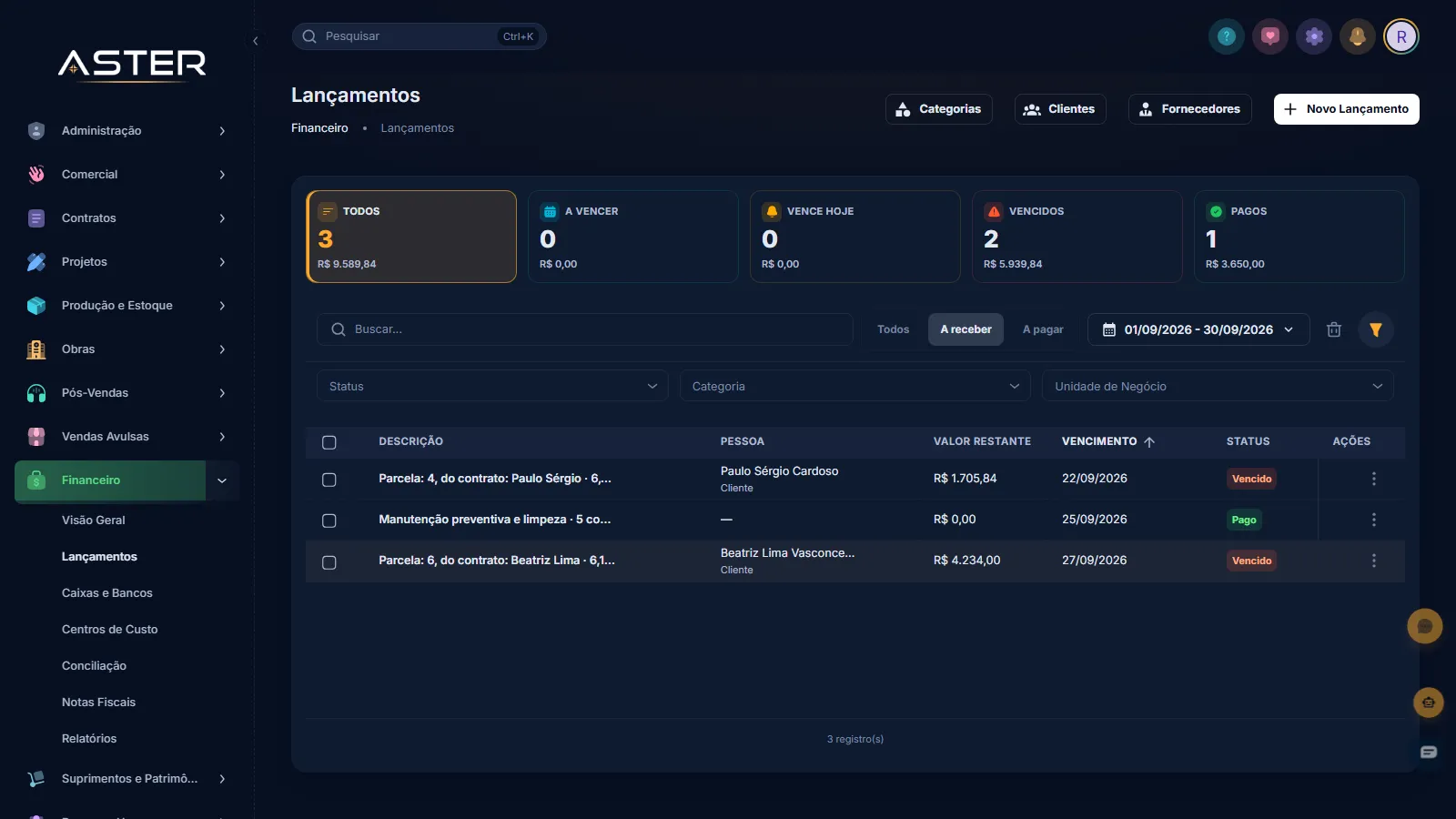
Task: Check the Manutenção preventiva row checkbox
Action: (x=329, y=521)
